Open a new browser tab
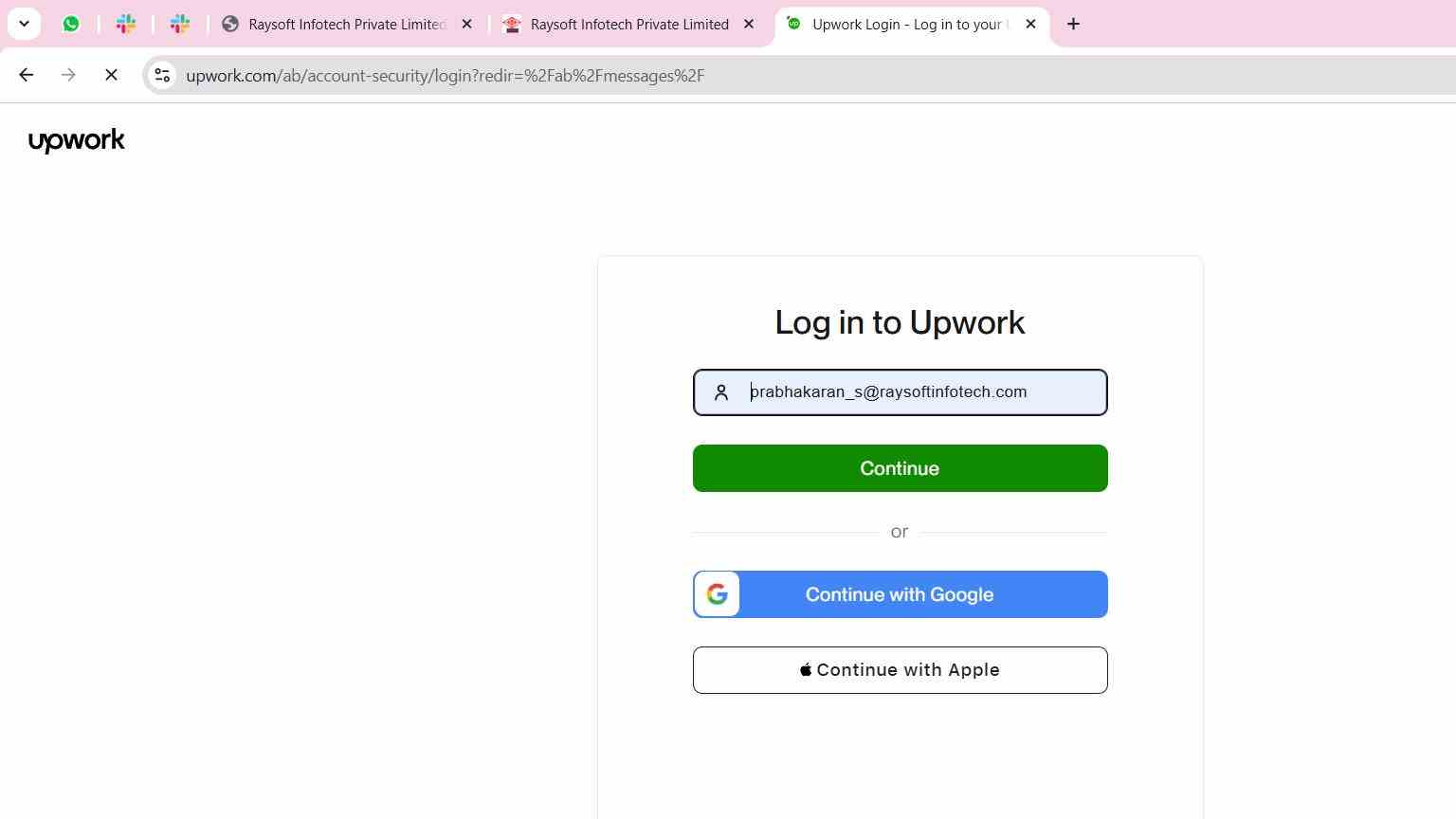This screenshot has width=1456, height=819. coord(1073,25)
